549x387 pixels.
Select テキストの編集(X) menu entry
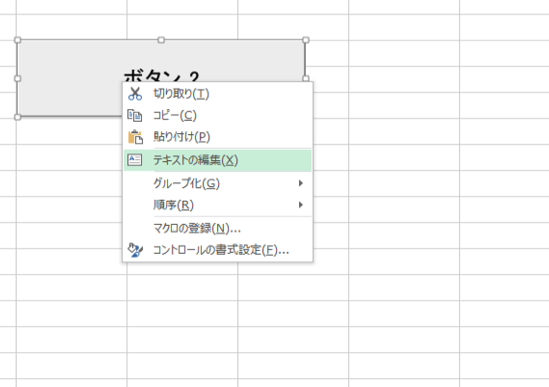(217, 160)
